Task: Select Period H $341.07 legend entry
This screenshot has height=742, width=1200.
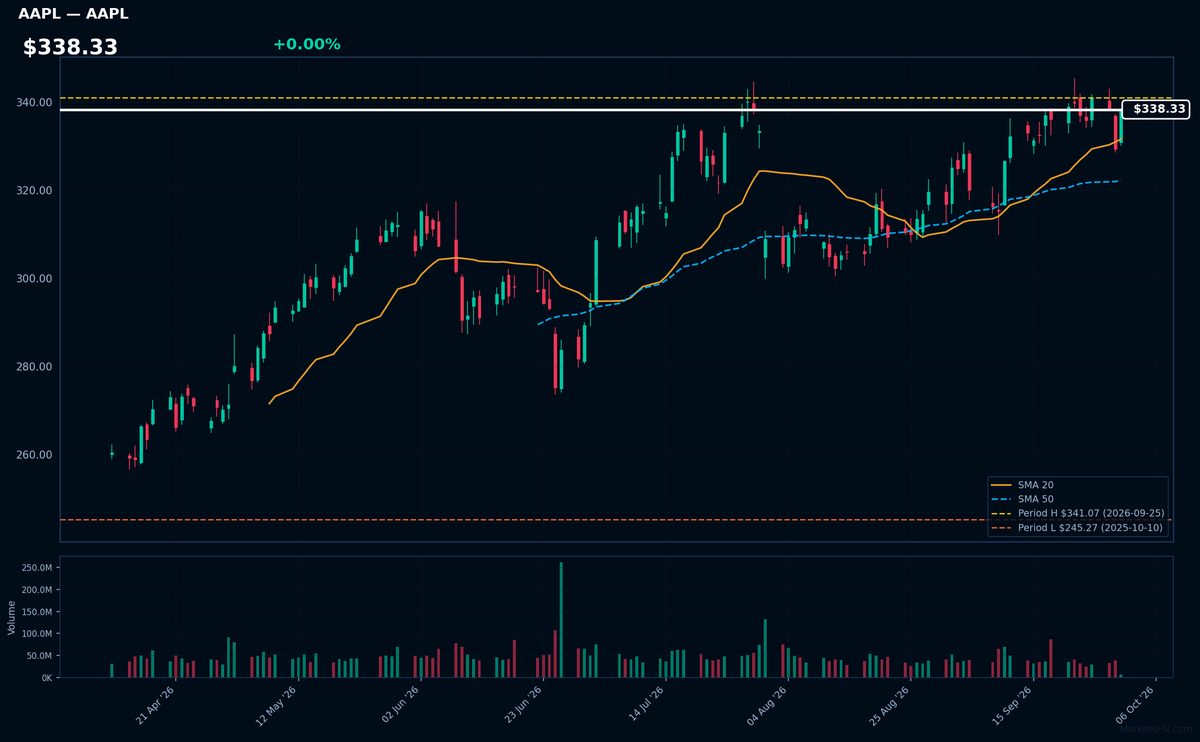Action: click(1078, 513)
